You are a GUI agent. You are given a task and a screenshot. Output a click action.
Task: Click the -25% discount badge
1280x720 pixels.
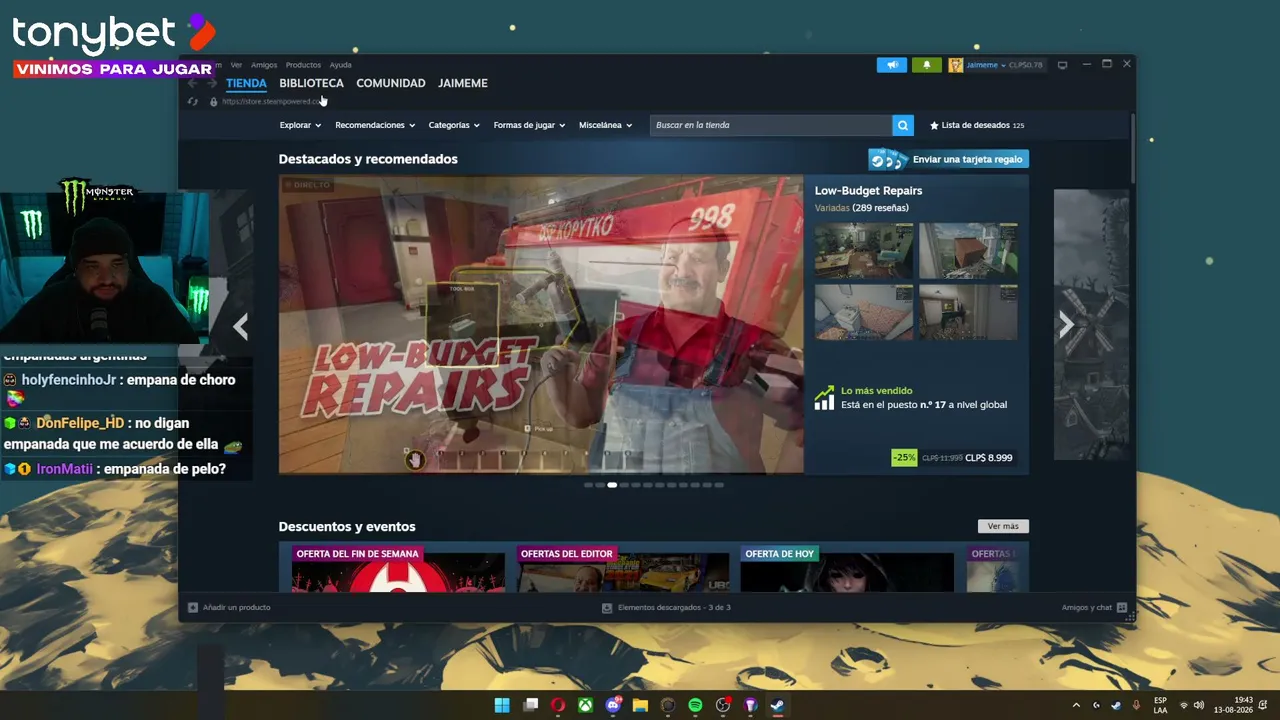click(x=904, y=458)
